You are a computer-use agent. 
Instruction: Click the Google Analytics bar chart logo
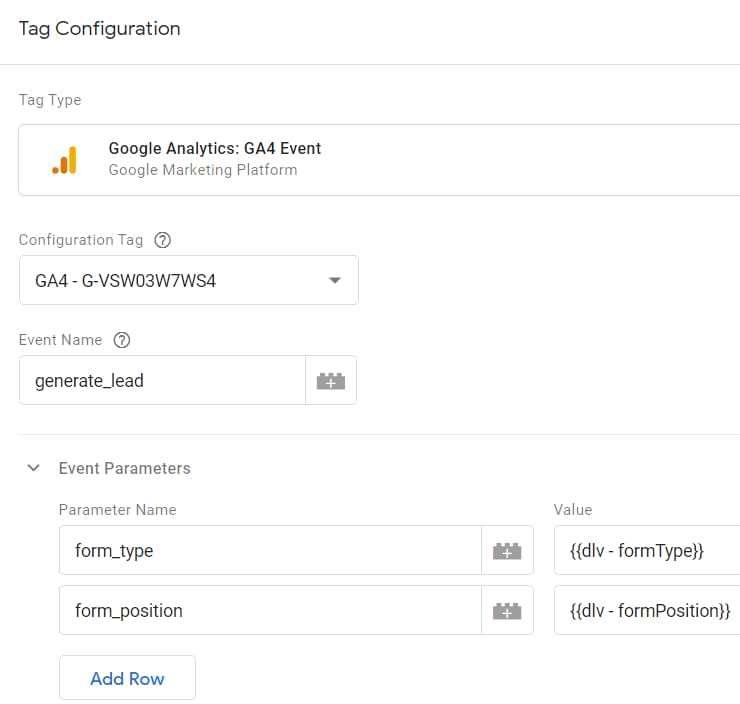[64, 160]
